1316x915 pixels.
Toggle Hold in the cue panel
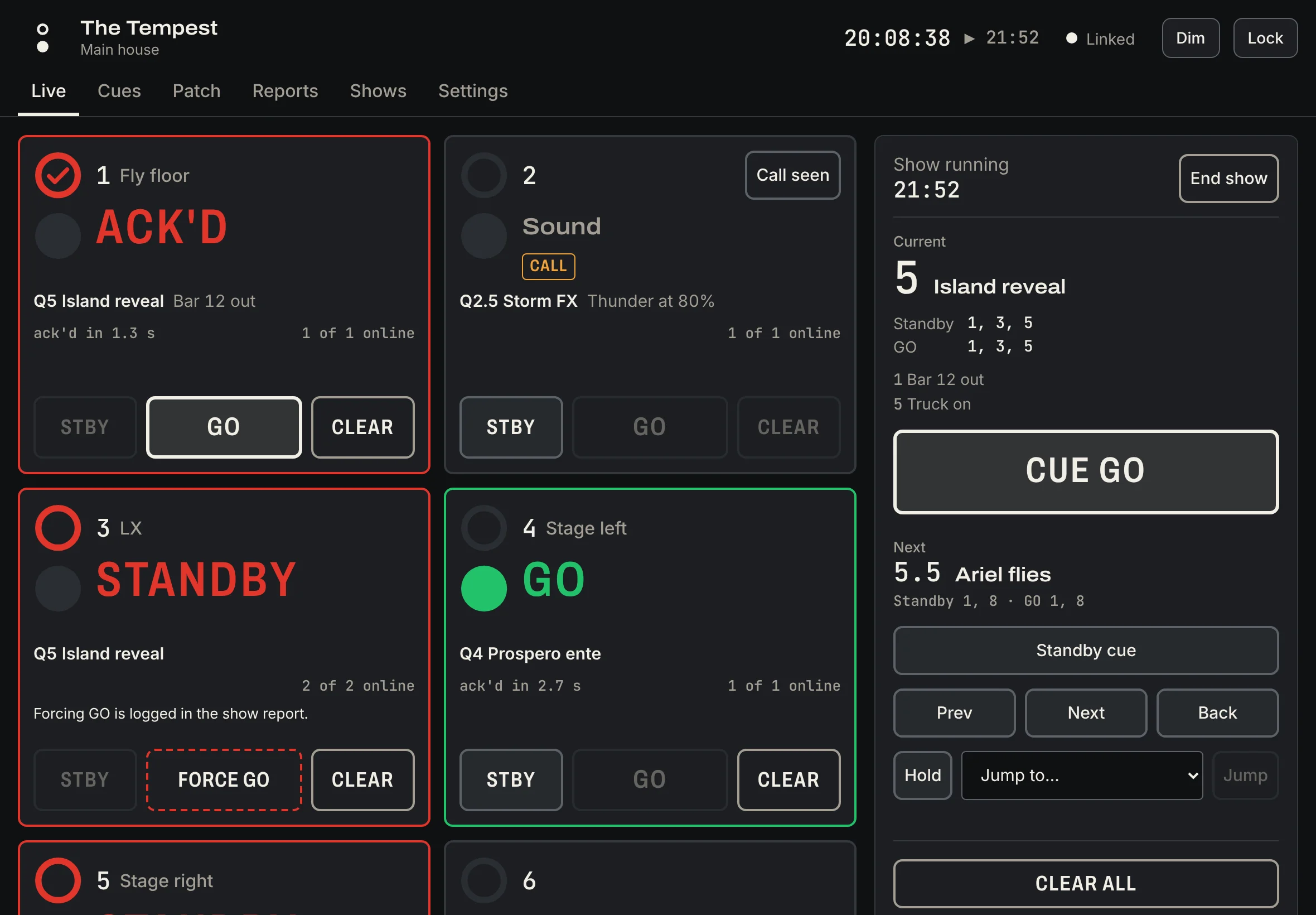tap(922, 775)
